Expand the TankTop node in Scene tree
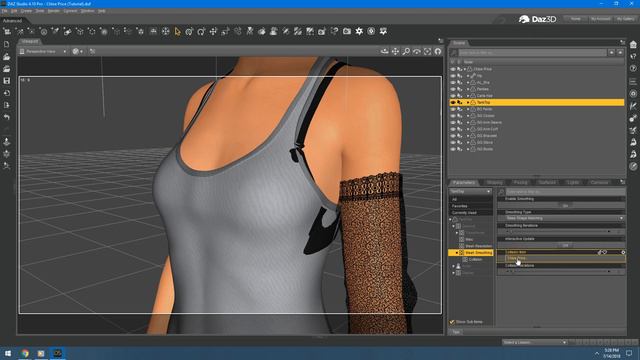Image resolution: width=640 pixels, height=360 pixels. [x=468, y=102]
